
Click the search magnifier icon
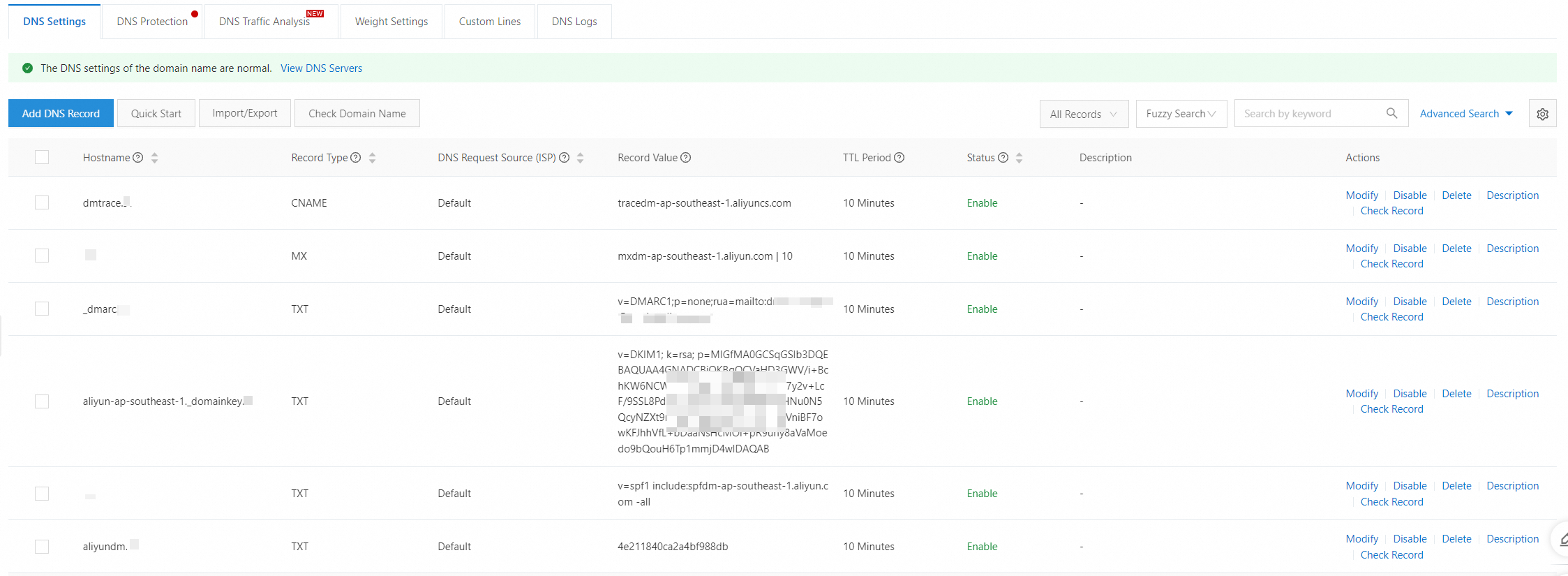1391,113
